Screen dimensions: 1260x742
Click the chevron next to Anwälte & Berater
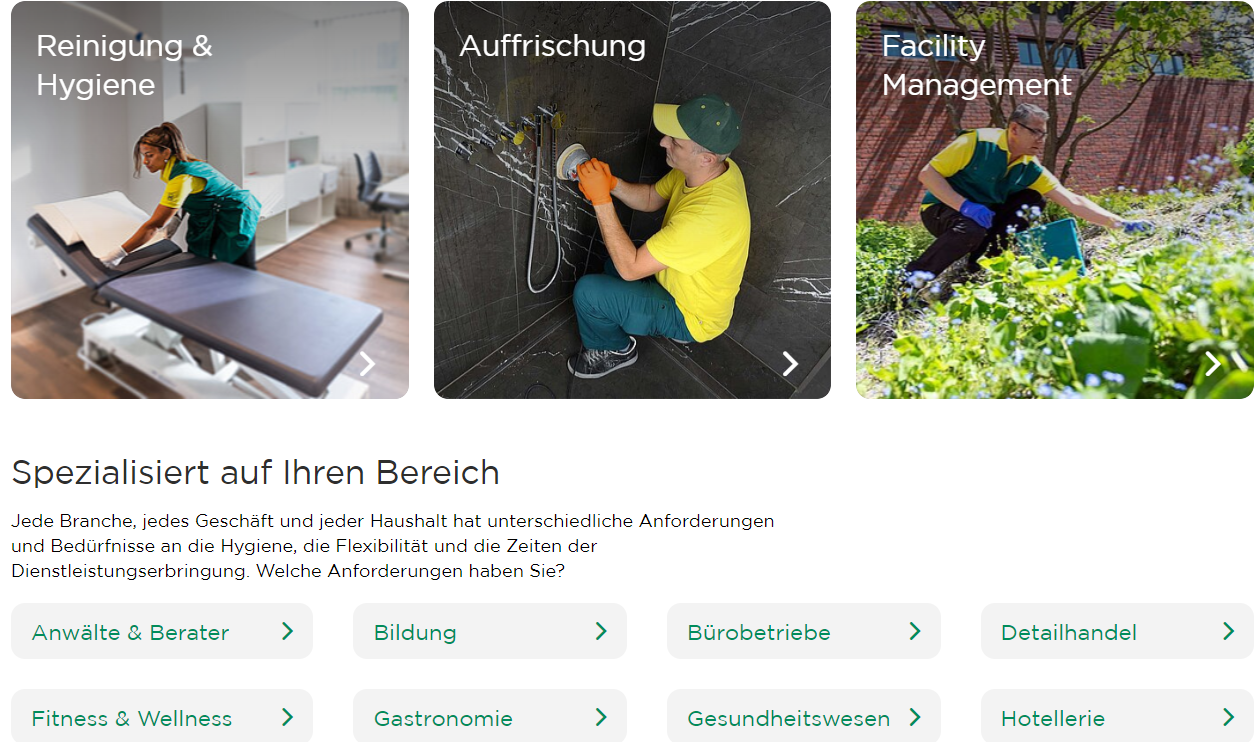(287, 631)
